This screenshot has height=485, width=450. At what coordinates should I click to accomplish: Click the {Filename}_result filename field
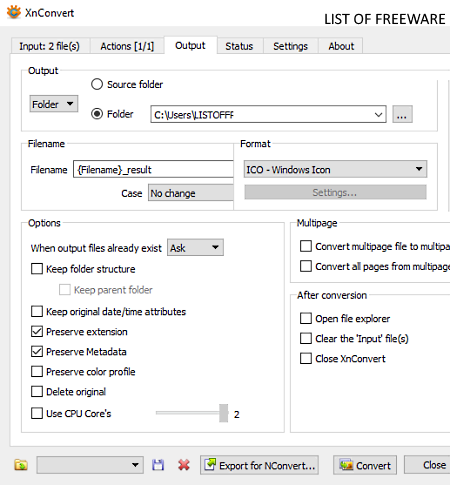153,169
